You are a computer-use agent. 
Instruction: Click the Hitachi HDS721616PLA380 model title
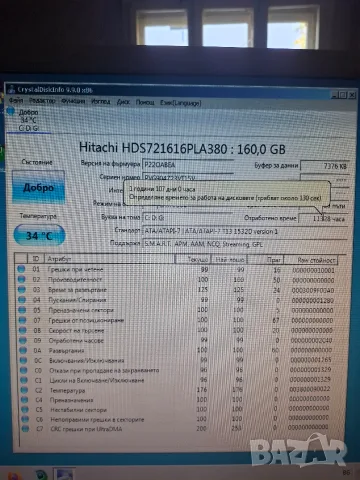pyautogui.click(x=182, y=148)
